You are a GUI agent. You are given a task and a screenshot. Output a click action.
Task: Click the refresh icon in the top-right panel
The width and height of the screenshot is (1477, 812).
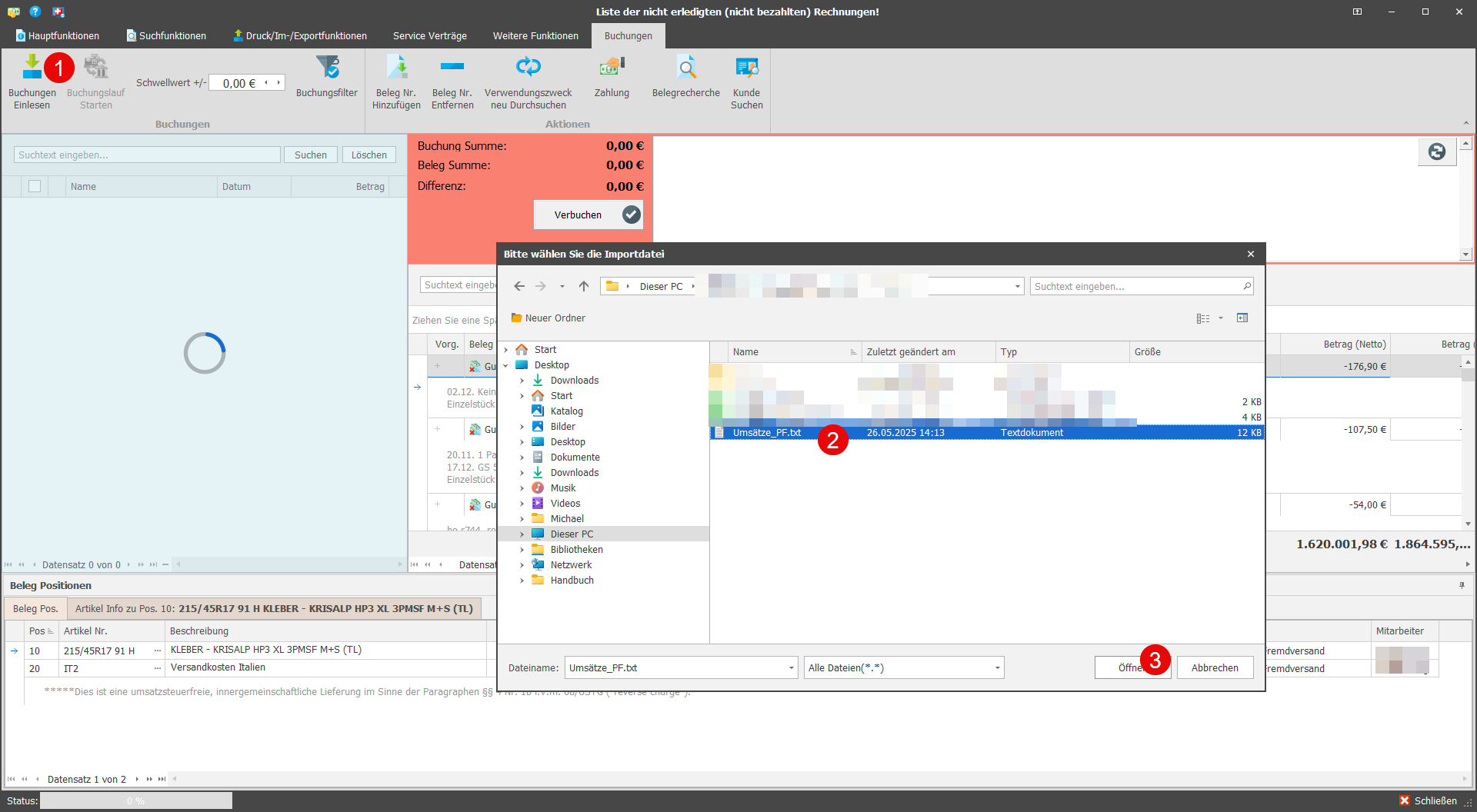click(x=1437, y=151)
